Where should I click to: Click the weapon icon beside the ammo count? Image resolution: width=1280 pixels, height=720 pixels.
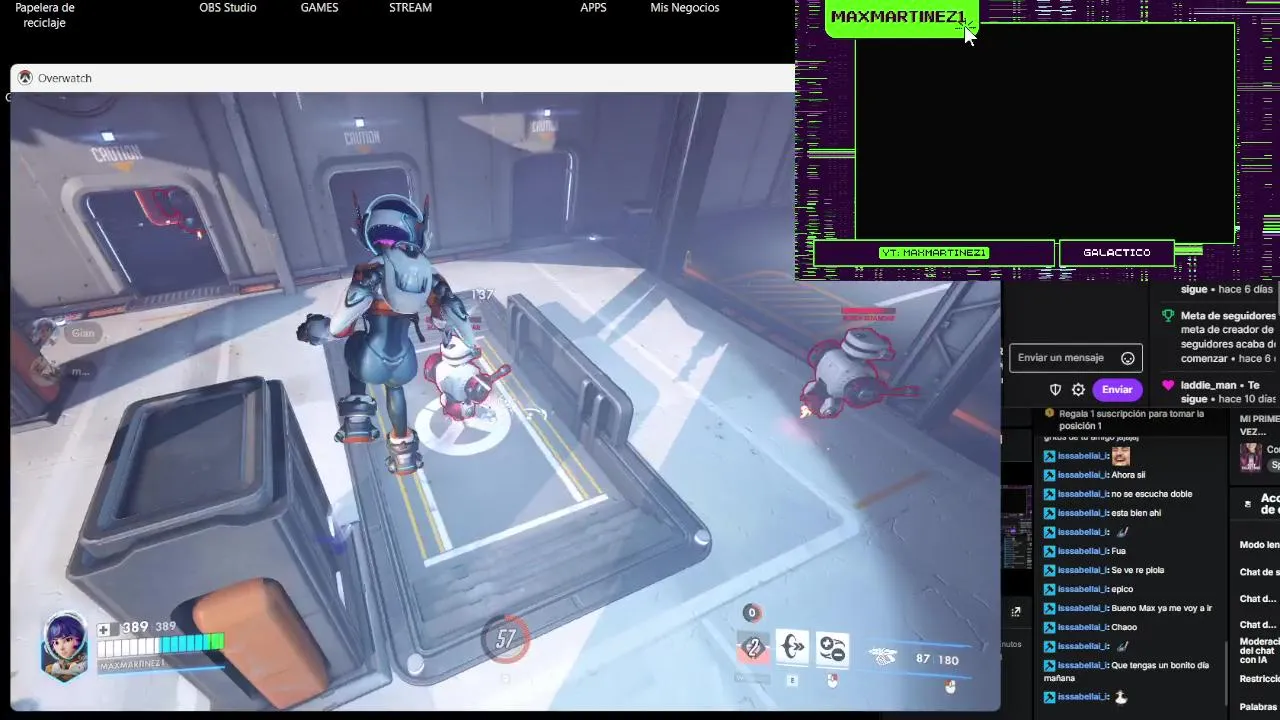[883, 657]
